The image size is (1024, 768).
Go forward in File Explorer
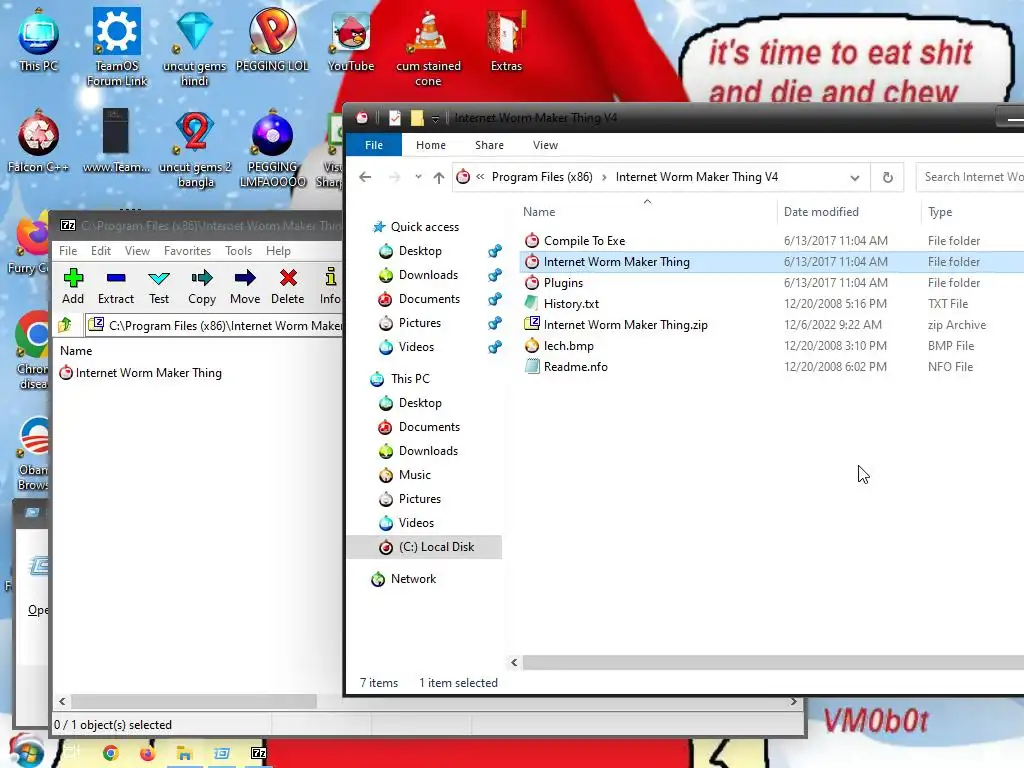click(x=394, y=177)
